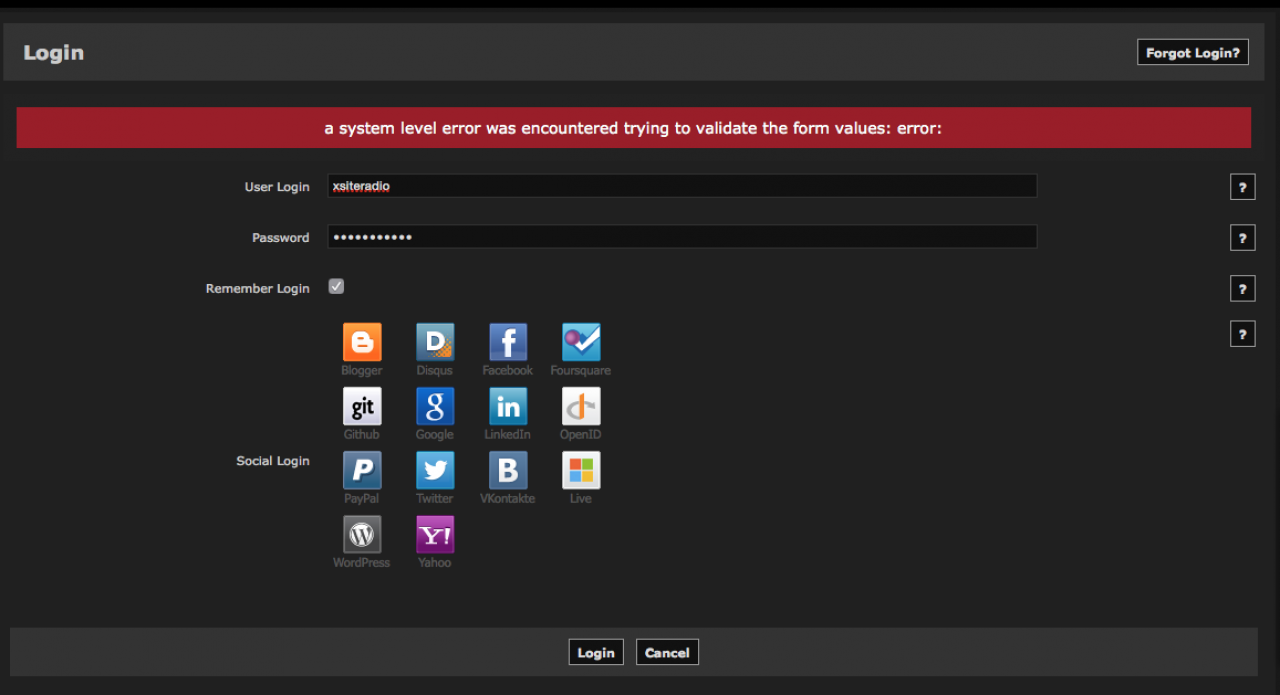1280x695 pixels.
Task: Select the LinkedIn login icon
Action: coord(508,406)
